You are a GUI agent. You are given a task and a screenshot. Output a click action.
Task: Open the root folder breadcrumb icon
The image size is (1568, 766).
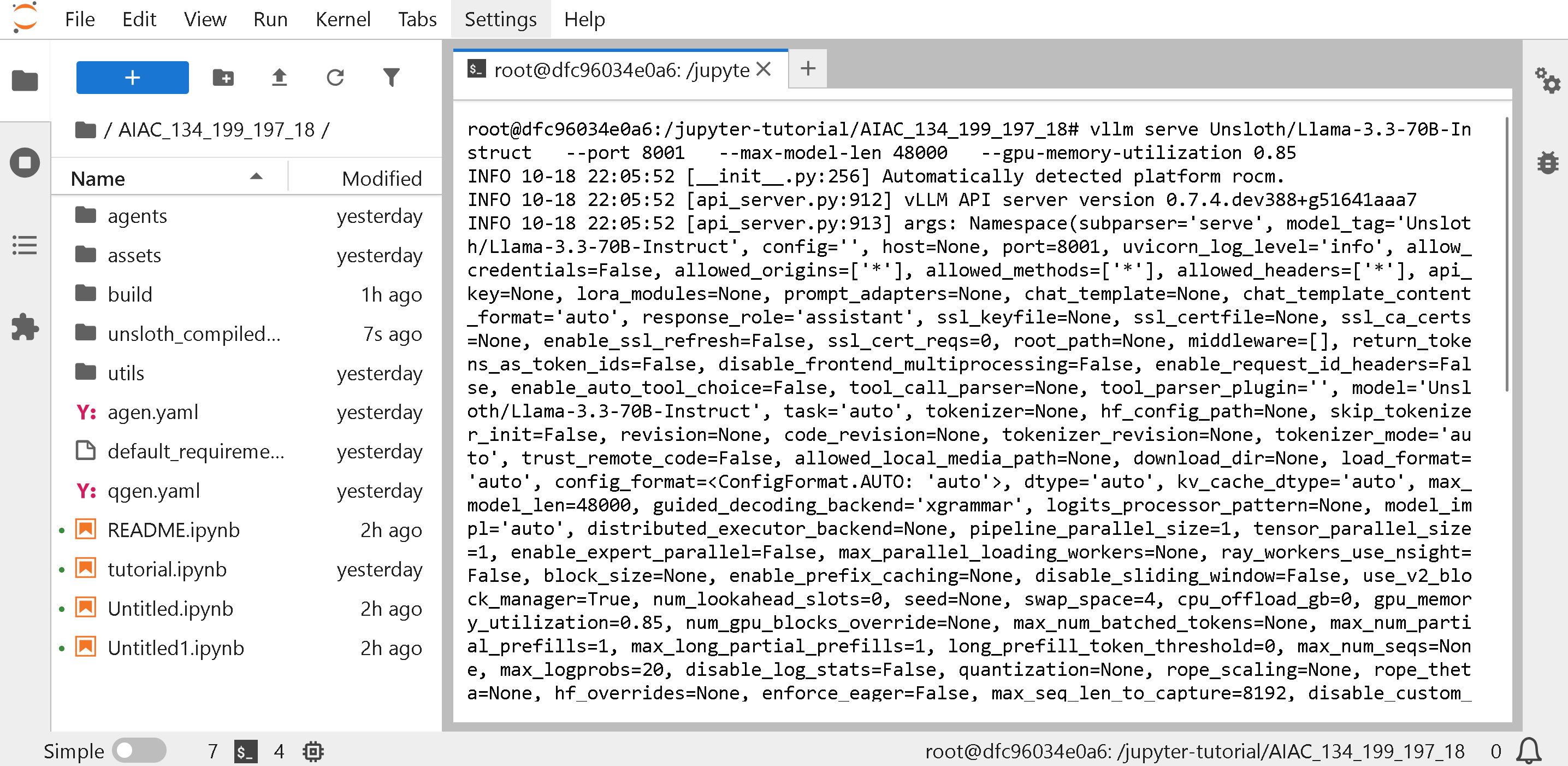[x=85, y=129]
